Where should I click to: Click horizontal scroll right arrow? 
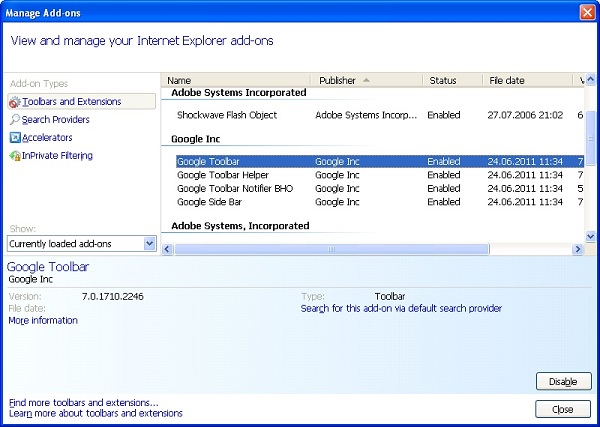point(578,249)
